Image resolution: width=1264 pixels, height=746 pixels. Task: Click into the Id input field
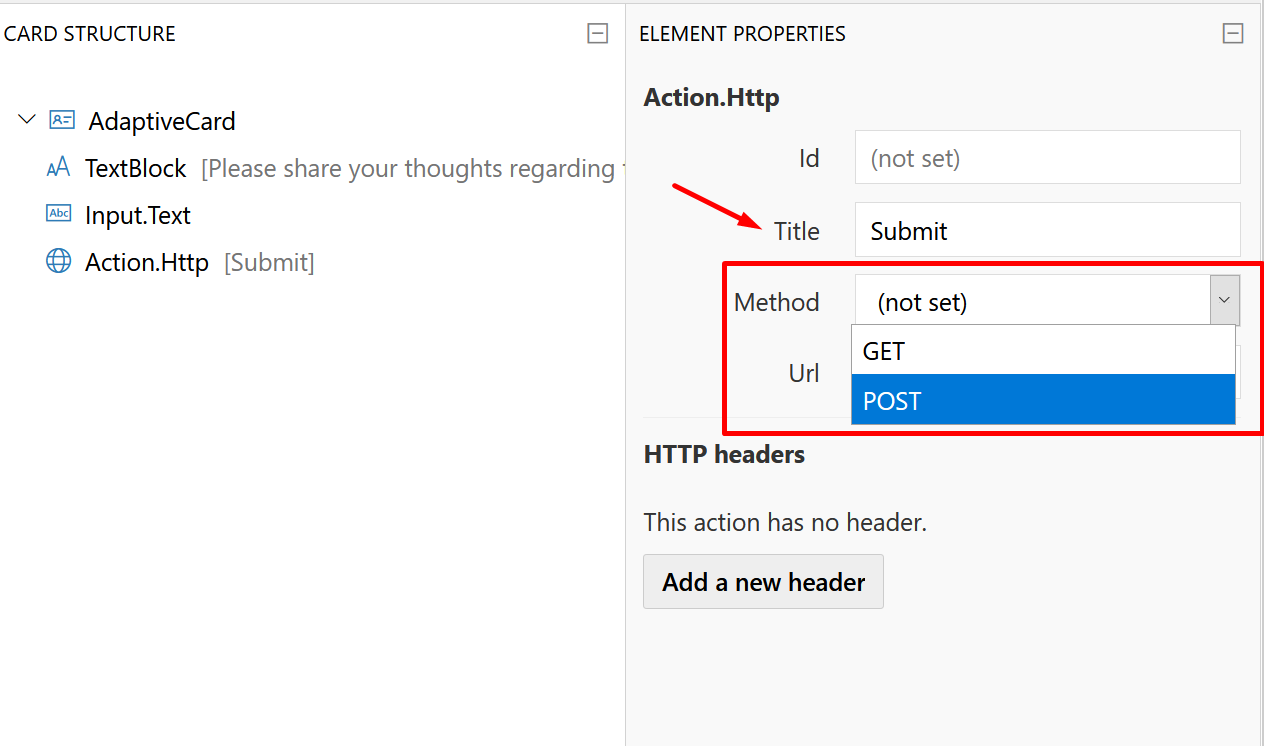pyautogui.click(x=1047, y=157)
